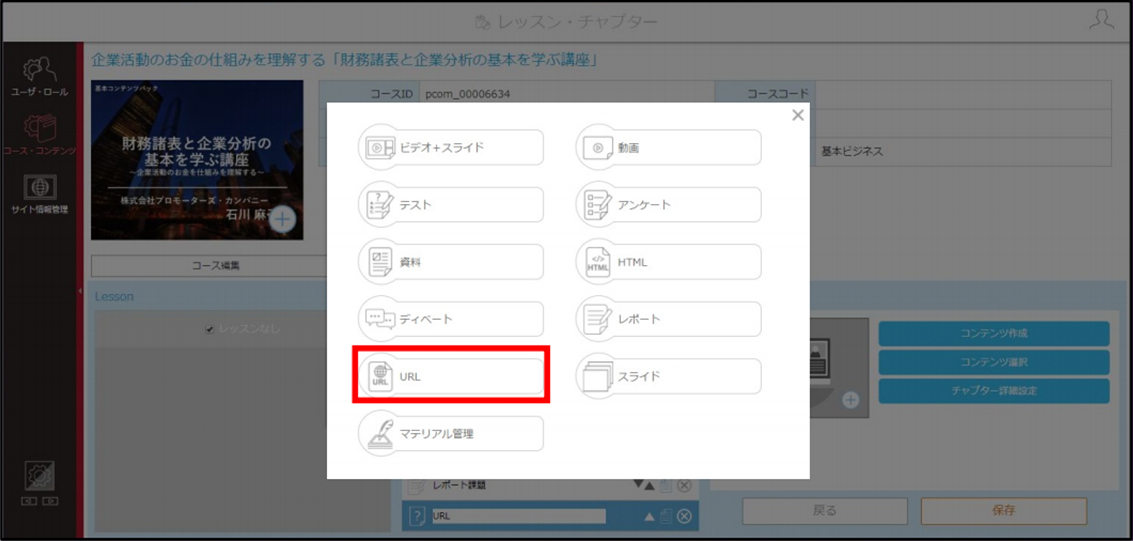Screen dimensions: 1133x541
Task: Select the URL content type
Action: (451, 376)
